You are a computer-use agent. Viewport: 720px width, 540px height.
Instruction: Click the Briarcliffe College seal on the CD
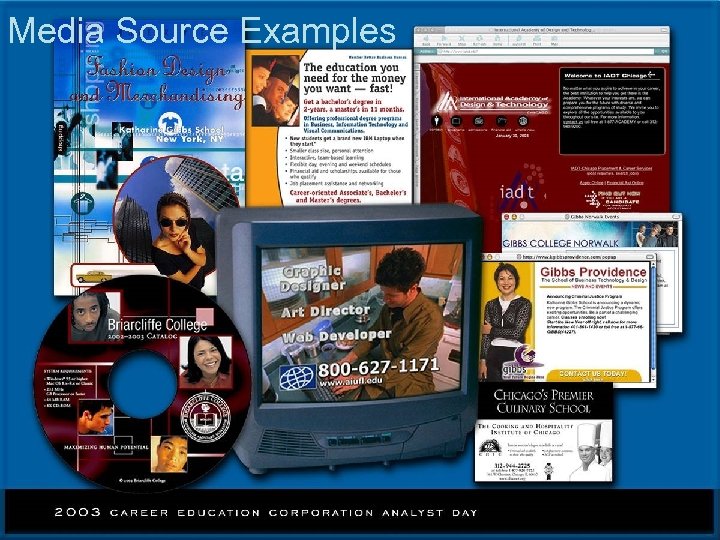pyautogui.click(x=205, y=417)
